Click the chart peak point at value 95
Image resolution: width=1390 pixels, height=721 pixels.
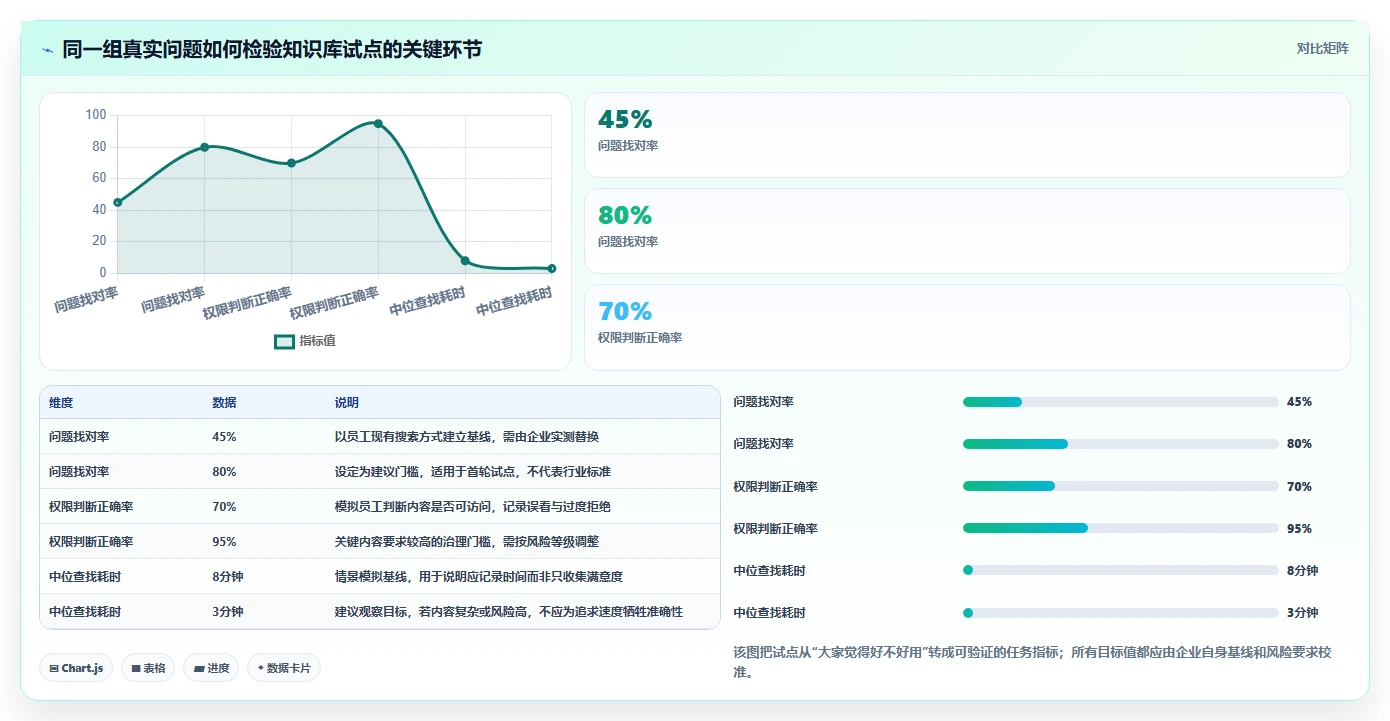point(378,123)
